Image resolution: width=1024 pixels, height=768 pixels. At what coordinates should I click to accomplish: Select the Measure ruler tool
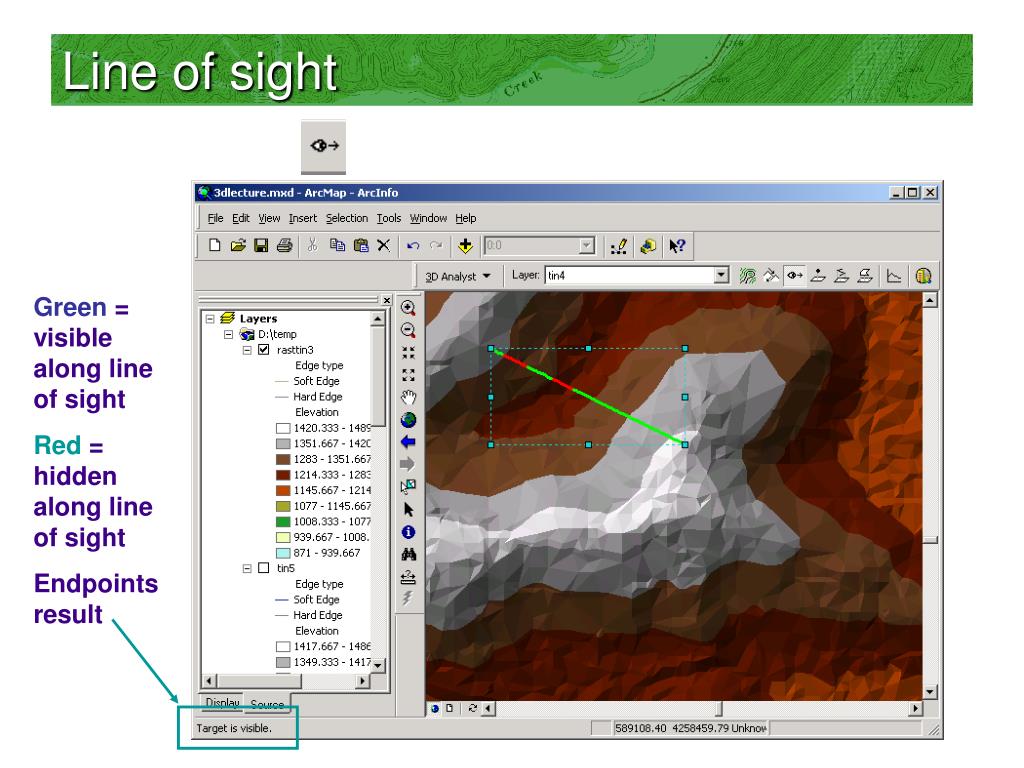(x=408, y=577)
